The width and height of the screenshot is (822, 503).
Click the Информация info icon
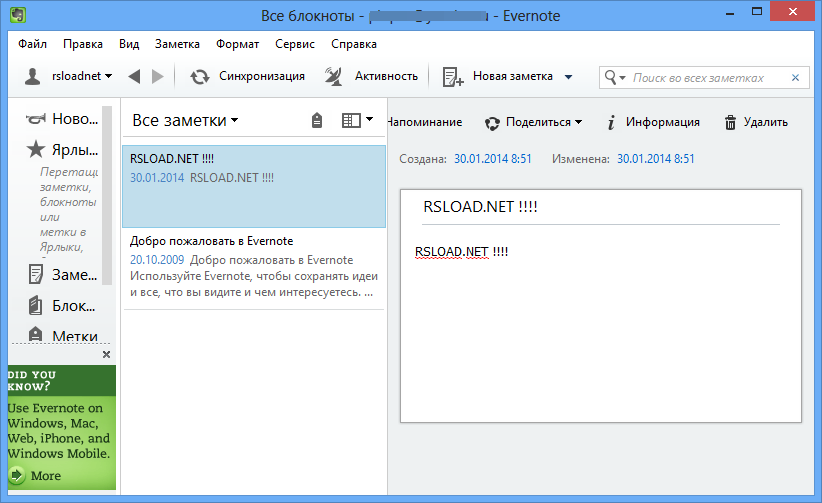tap(611, 122)
